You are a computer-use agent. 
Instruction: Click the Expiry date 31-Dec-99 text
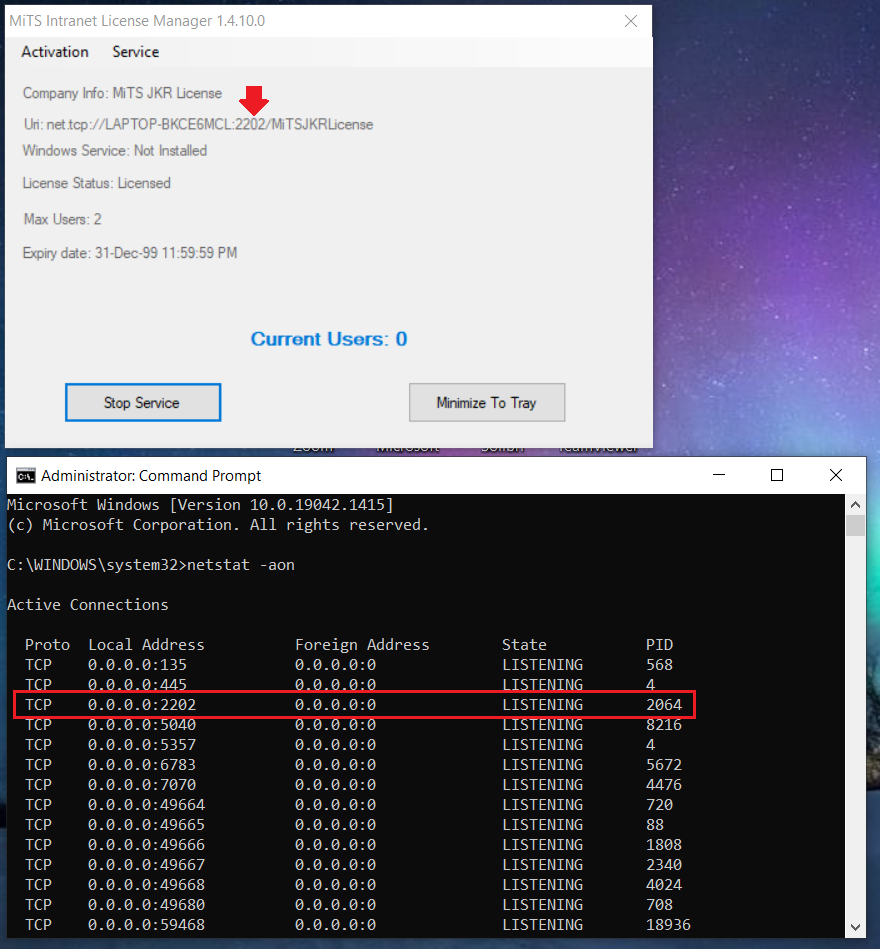tap(130, 253)
